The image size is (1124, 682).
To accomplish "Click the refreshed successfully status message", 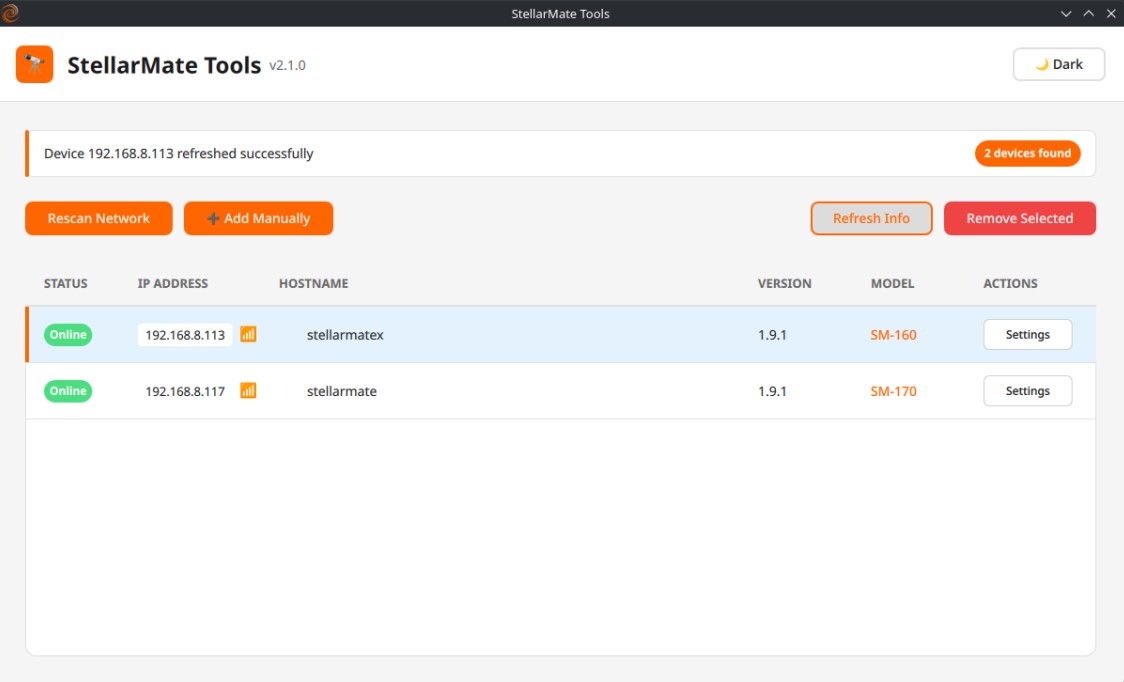I will click(x=178, y=153).
